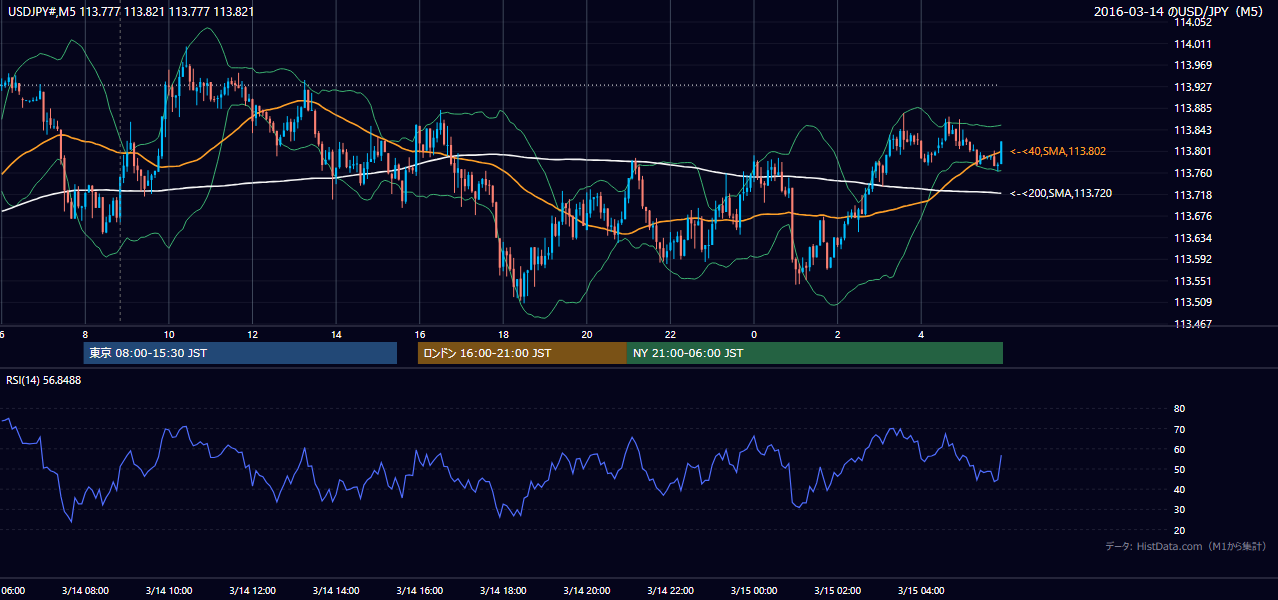Screen dimensions: 1278x600
Task: Click the 200 SMA 113.720 label
Action: [1061, 193]
